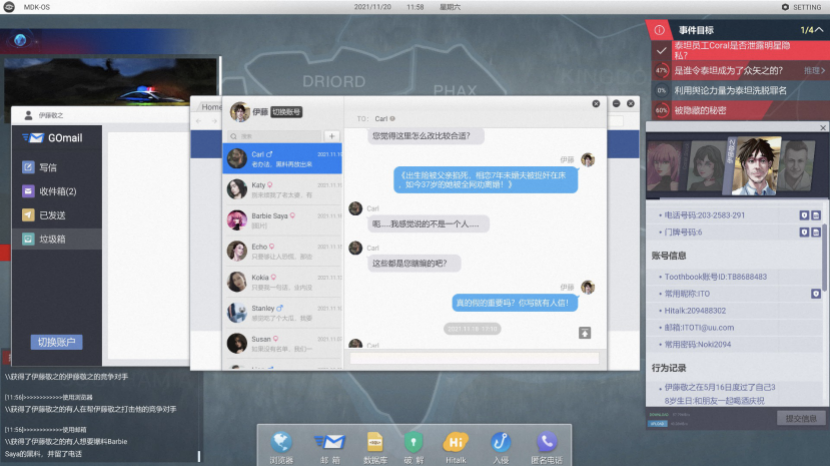Select the Home tab in the browser window
The width and height of the screenshot is (830, 468).
pyautogui.click(x=211, y=107)
